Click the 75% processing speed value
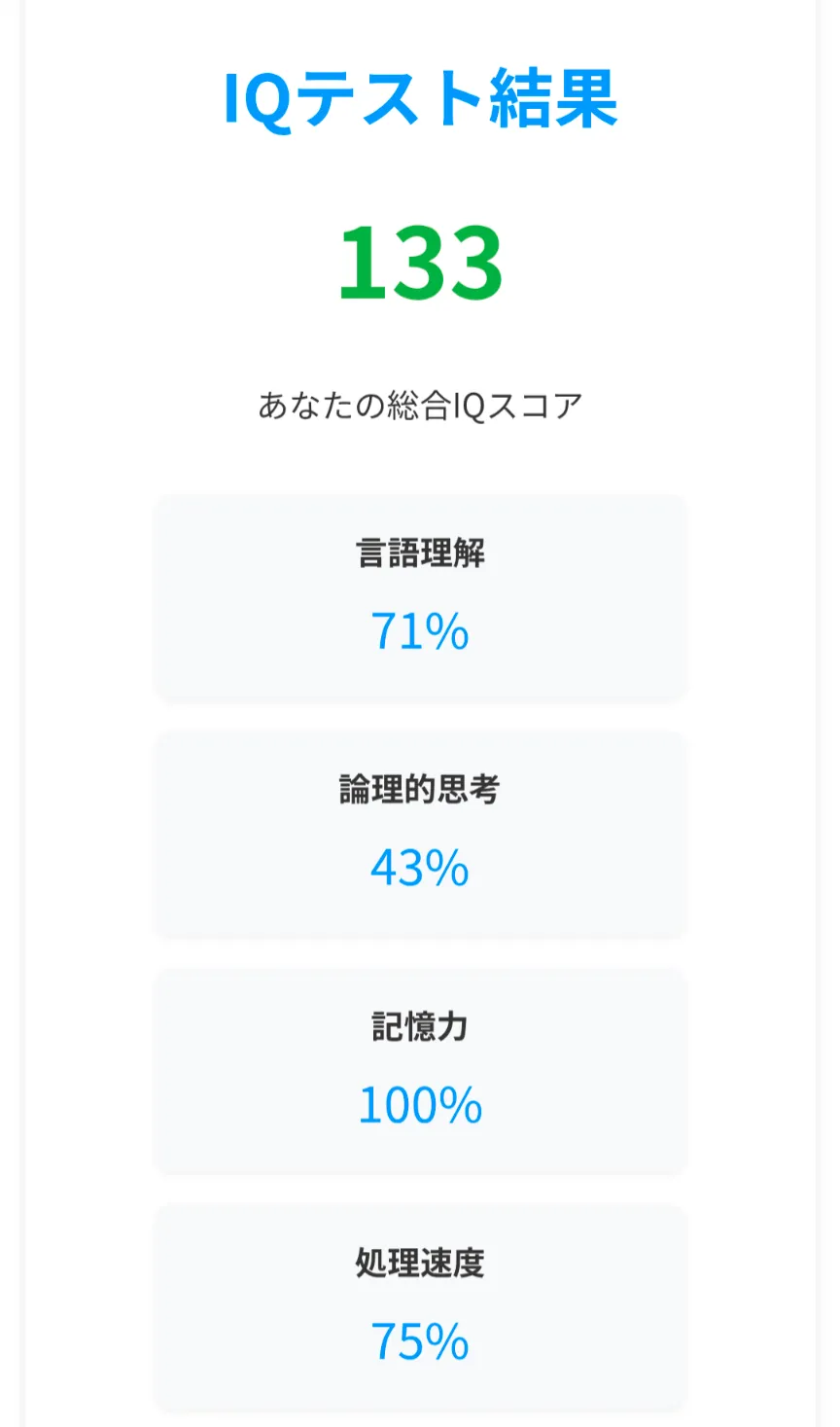Viewport: 840px width, 1427px height. coord(419,1342)
